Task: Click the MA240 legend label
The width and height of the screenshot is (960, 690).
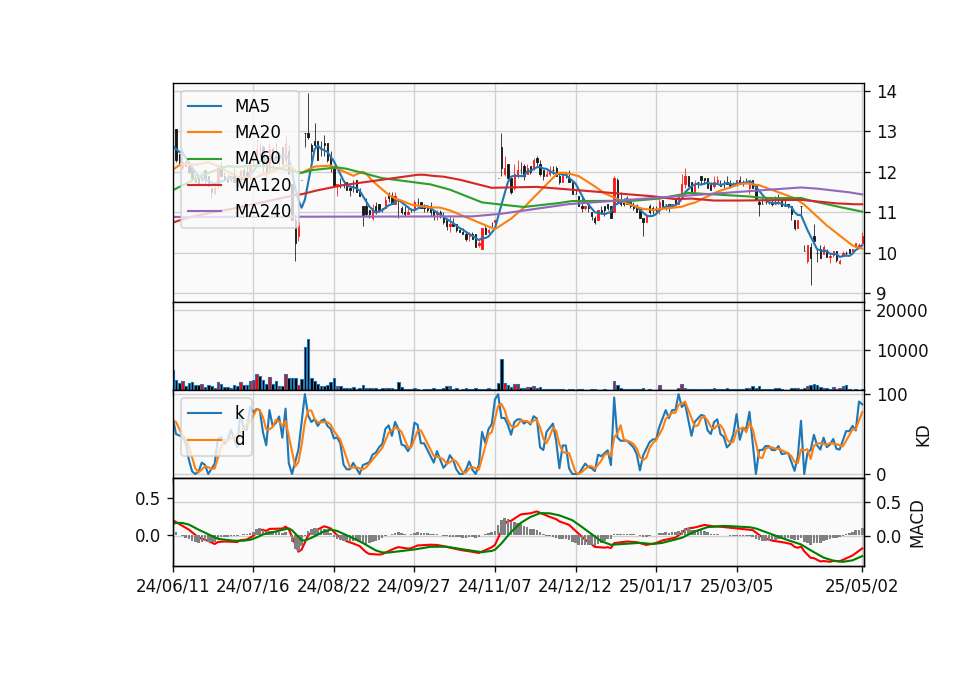Action: coord(263,211)
